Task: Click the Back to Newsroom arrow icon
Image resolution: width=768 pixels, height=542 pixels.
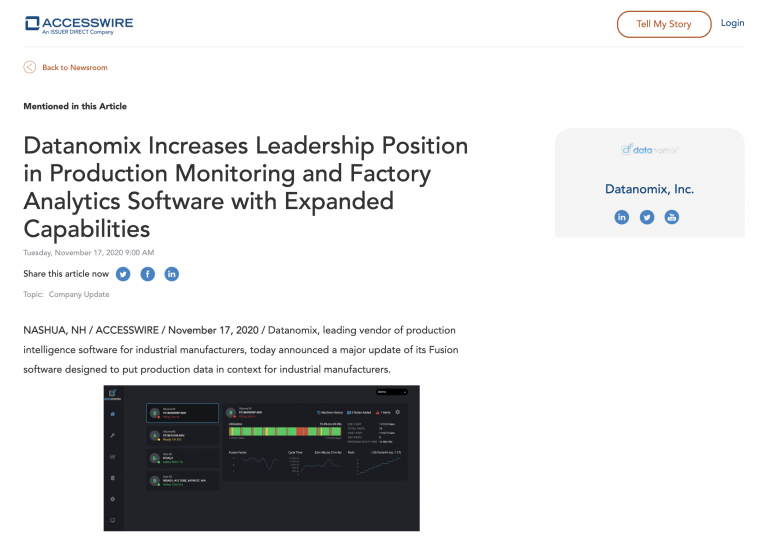Action: [30, 67]
